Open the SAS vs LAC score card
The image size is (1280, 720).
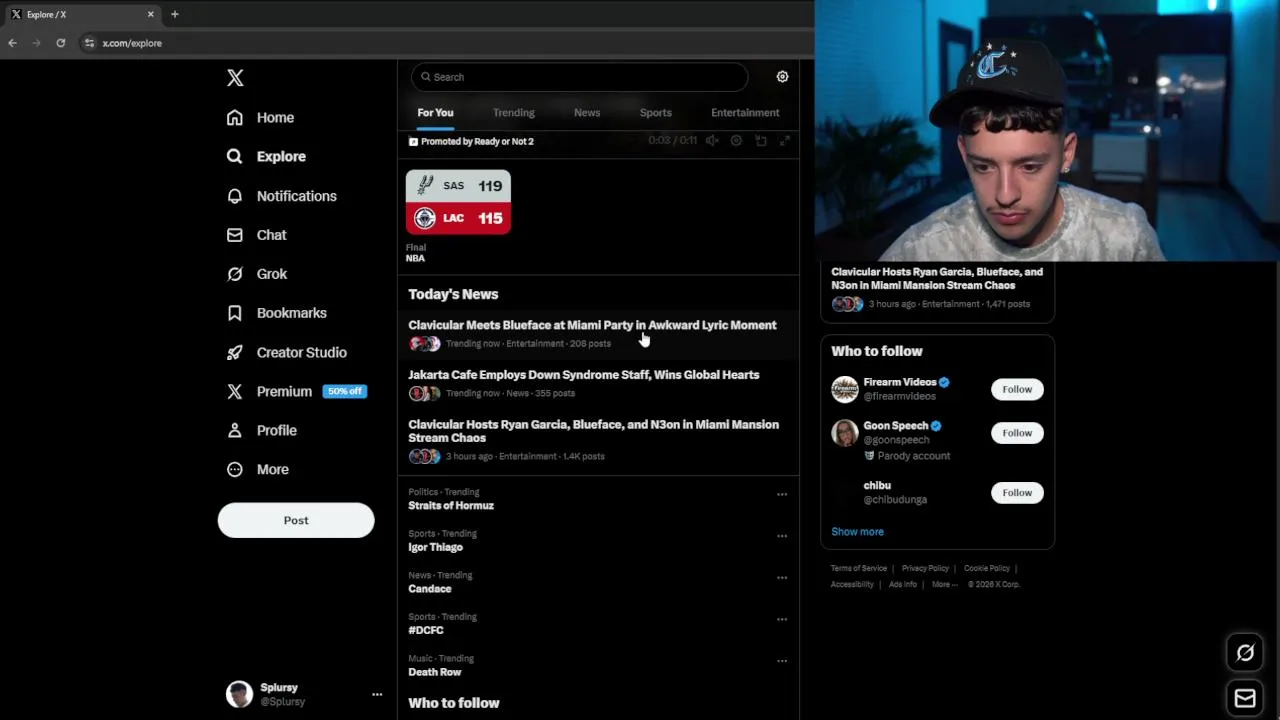pos(458,202)
